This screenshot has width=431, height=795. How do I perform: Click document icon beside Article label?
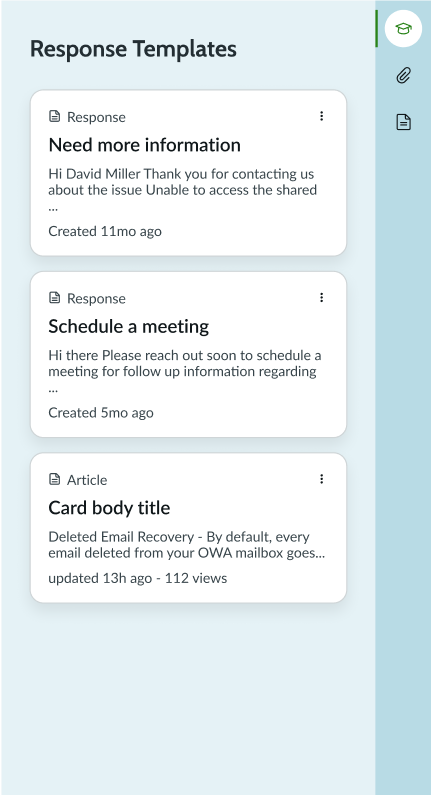point(54,479)
